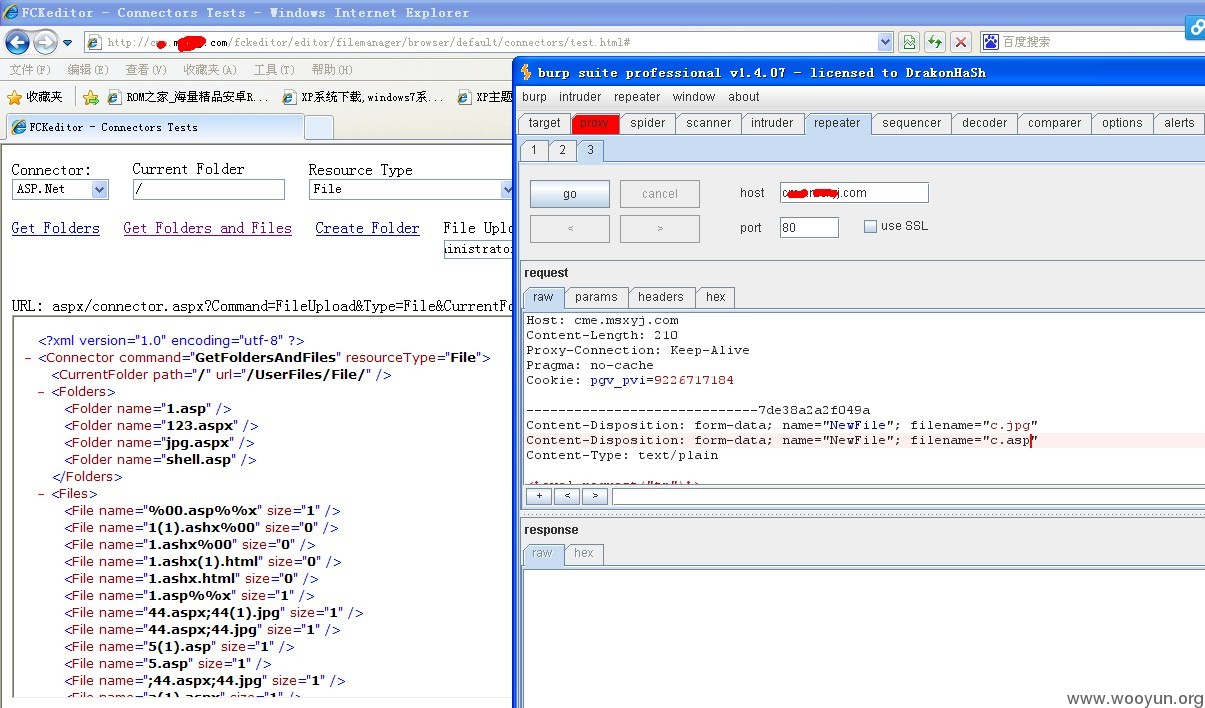Screen dimensions: 1205x708
Task: Collapse the Files XML node
Action: (41, 494)
